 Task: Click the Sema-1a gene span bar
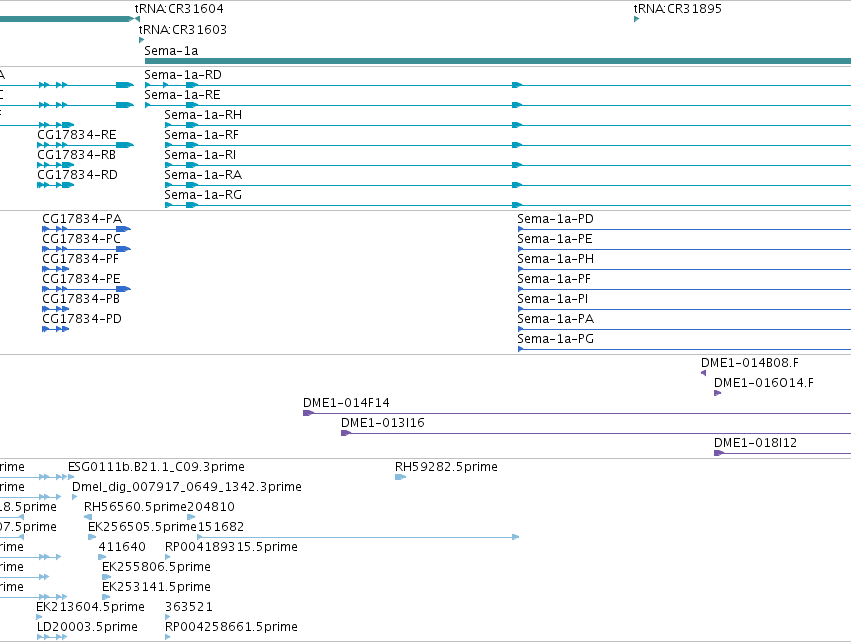coord(498,61)
